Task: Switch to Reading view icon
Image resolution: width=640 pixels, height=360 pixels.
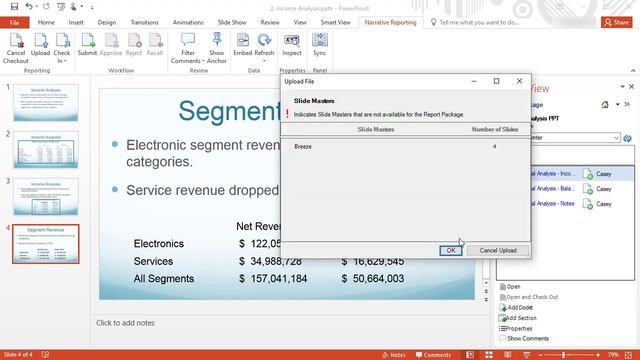Action: click(508, 355)
